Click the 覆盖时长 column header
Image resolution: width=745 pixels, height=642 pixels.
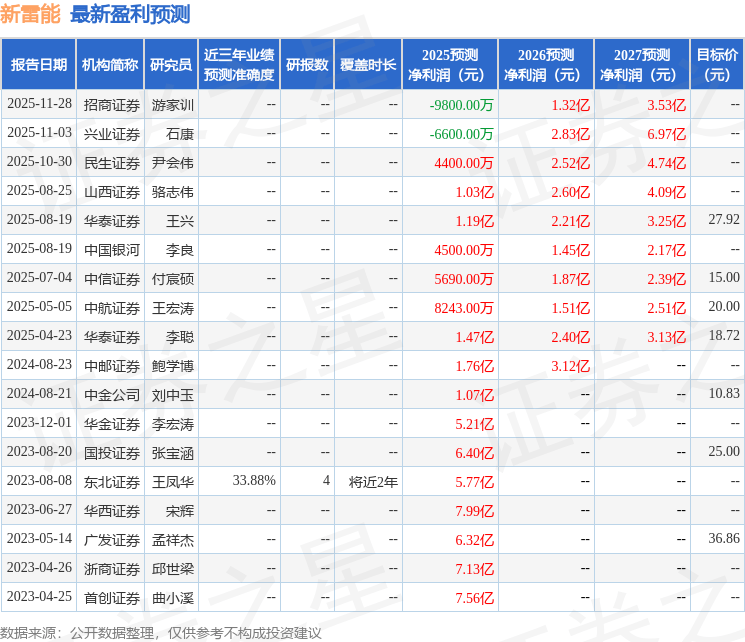pos(368,65)
